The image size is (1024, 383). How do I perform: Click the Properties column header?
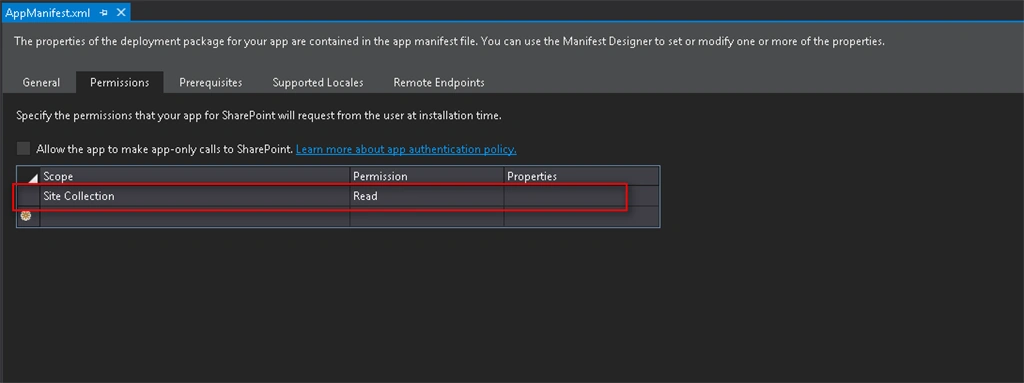pos(581,176)
